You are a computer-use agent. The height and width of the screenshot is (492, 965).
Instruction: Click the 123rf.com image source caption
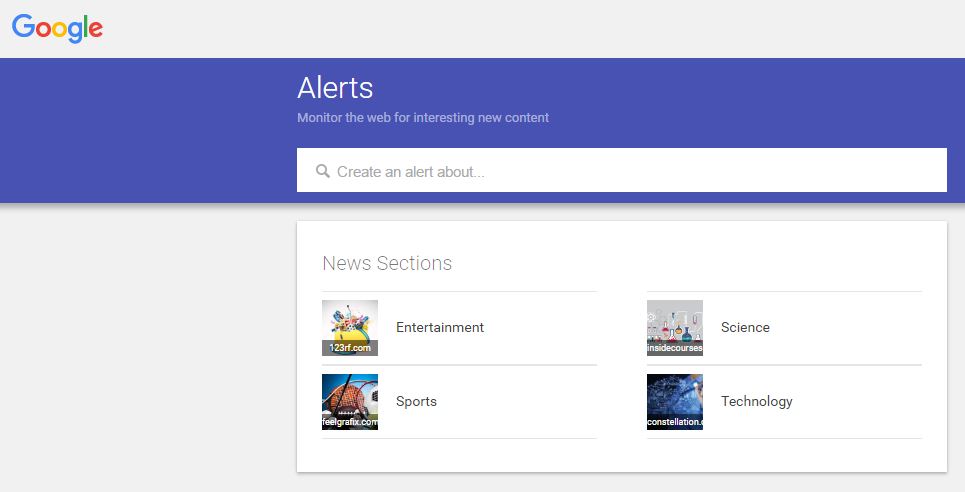349,348
